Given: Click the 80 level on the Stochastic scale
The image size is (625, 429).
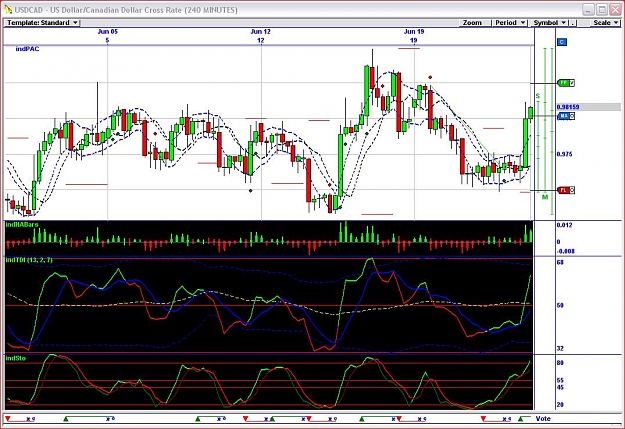Looking at the screenshot, I should (560, 363).
